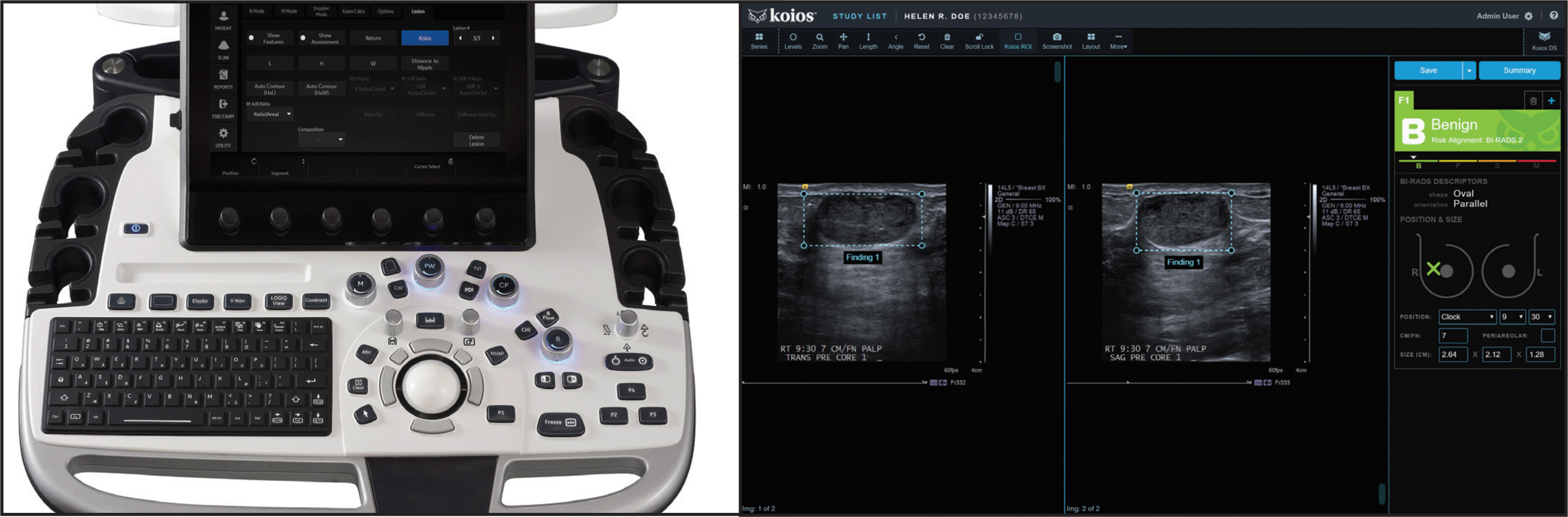Delete finding F1 with the trash icon
The image size is (1568, 517).
(1533, 101)
